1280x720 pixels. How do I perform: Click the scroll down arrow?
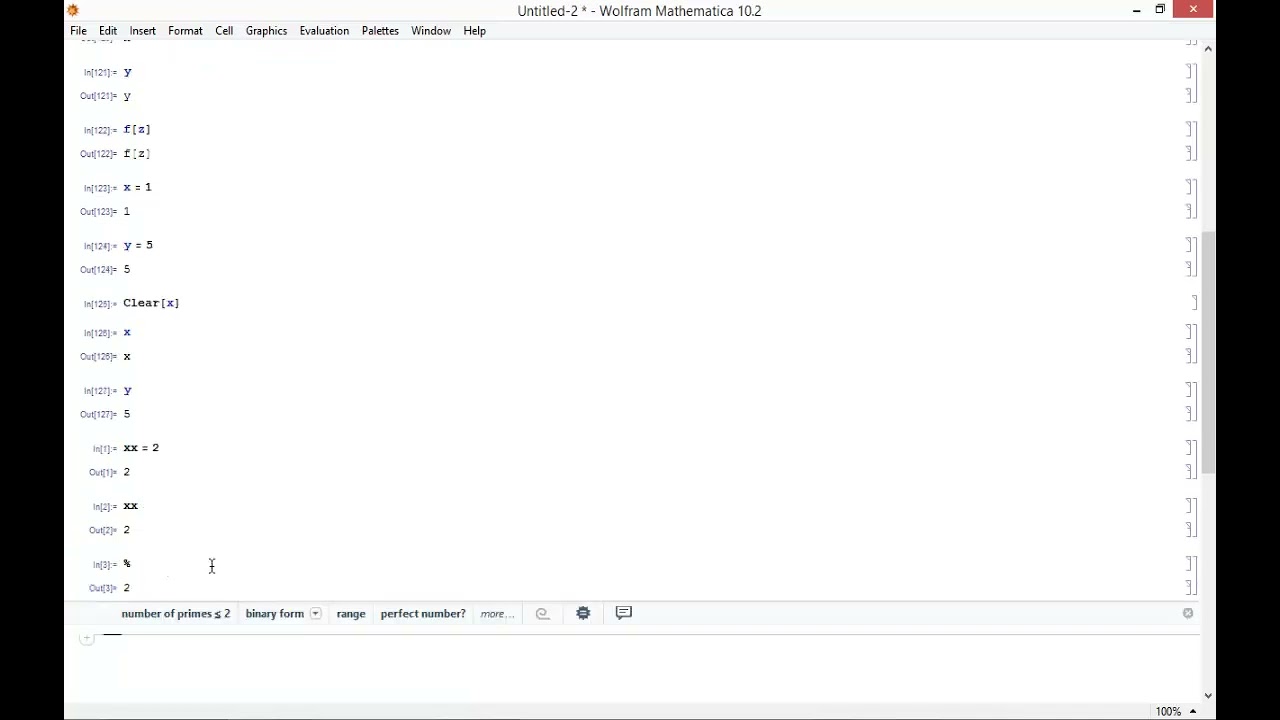click(1208, 696)
